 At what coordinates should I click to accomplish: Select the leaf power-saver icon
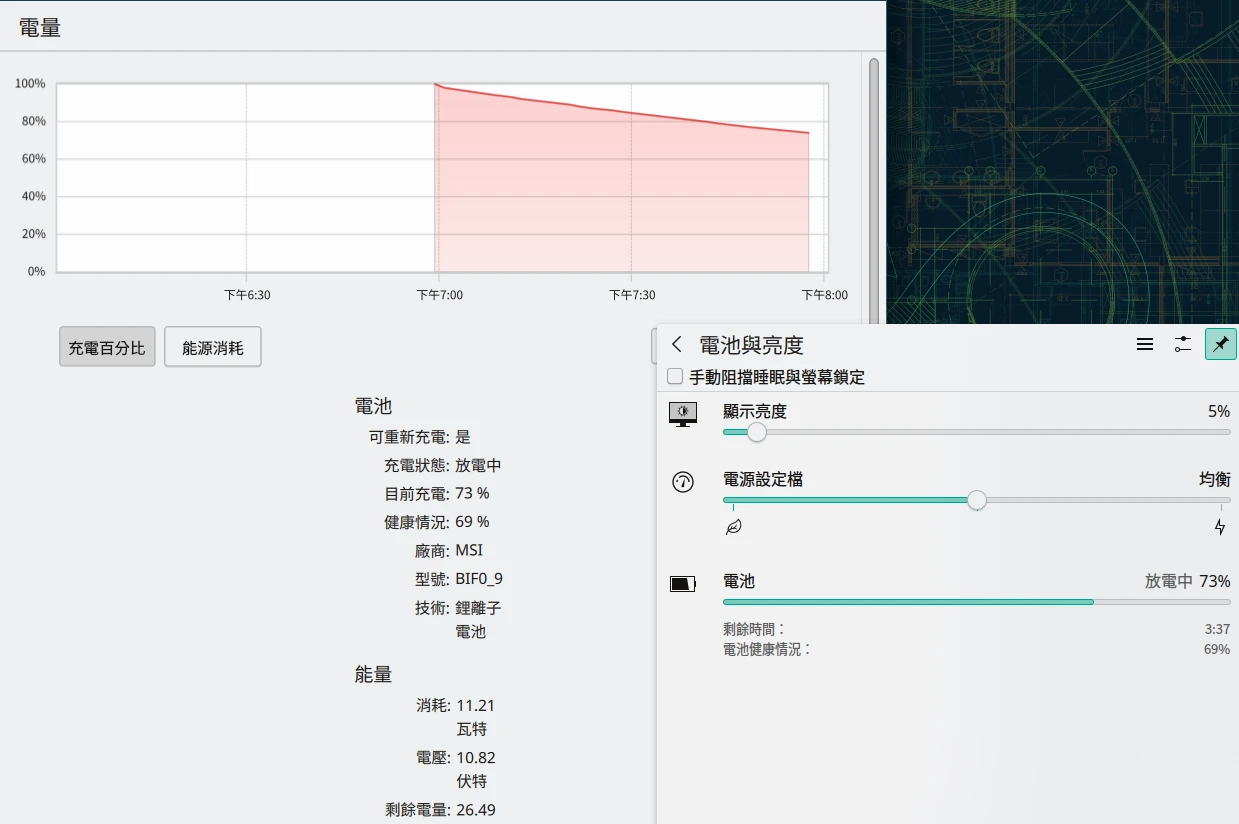click(x=733, y=527)
